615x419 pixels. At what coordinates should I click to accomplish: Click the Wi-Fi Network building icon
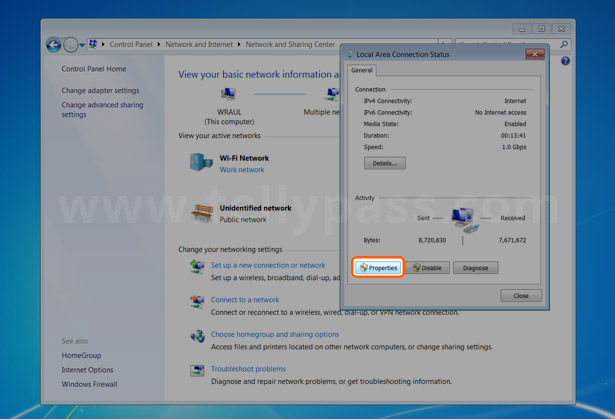201,162
